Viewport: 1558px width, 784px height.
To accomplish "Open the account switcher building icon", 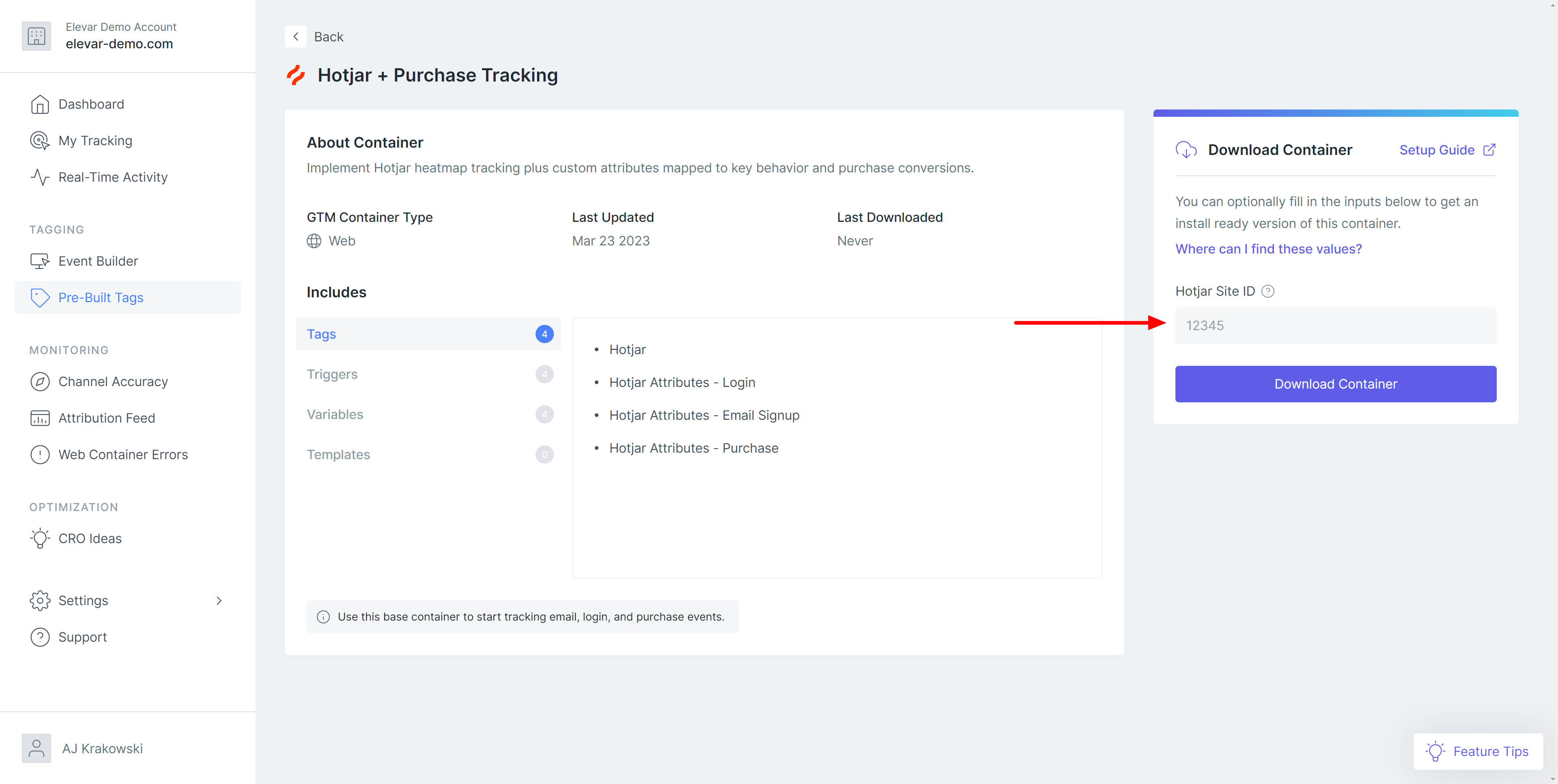I will [36, 36].
